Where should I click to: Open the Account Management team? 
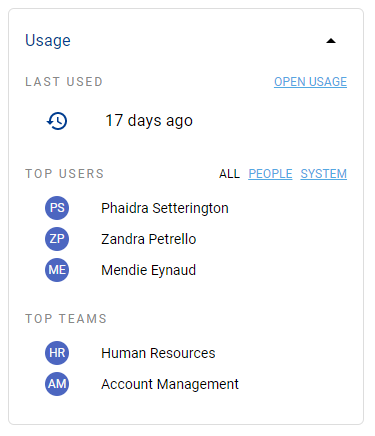point(170,384)
